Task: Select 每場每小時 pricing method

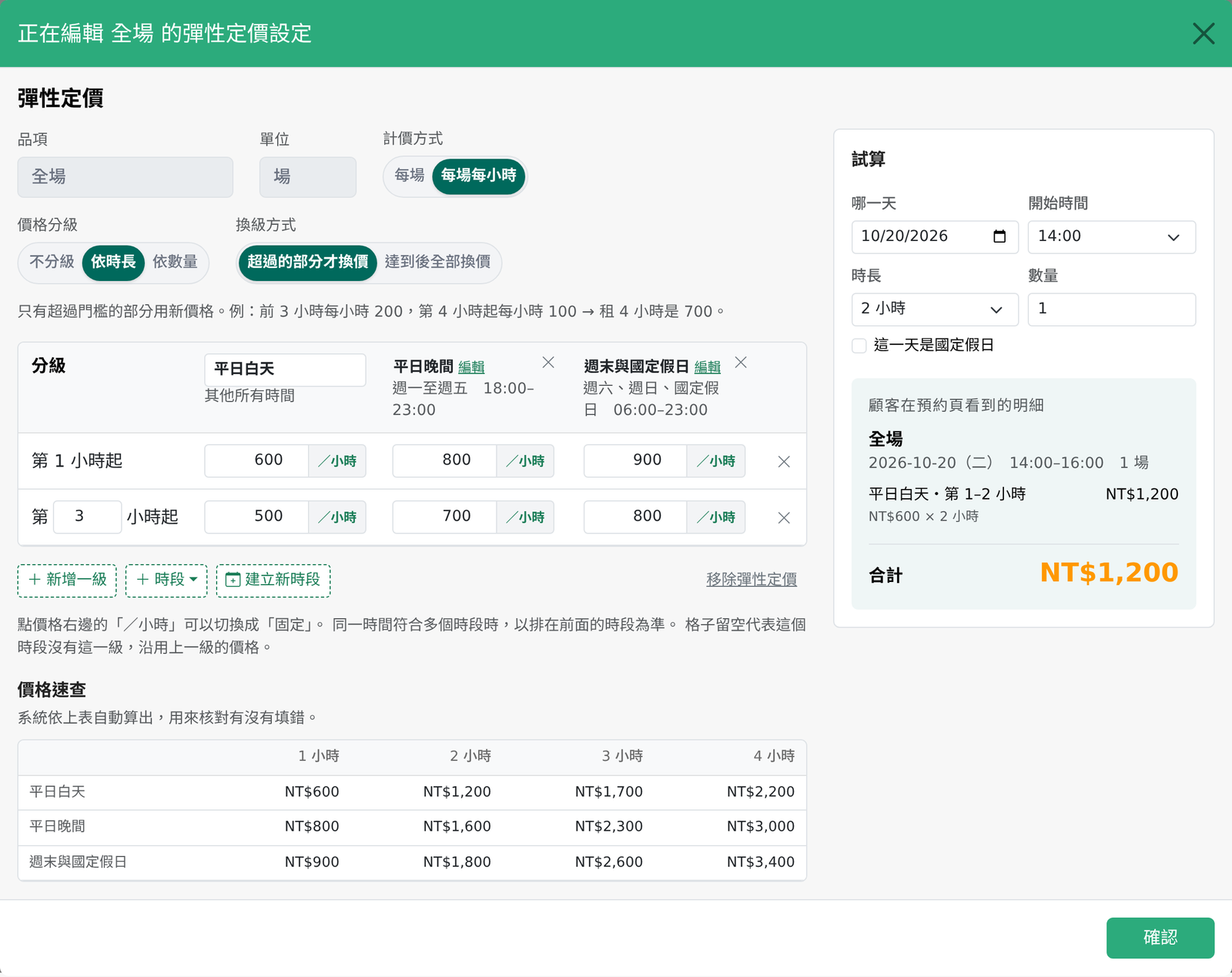Action: click(x=479, y=176)
